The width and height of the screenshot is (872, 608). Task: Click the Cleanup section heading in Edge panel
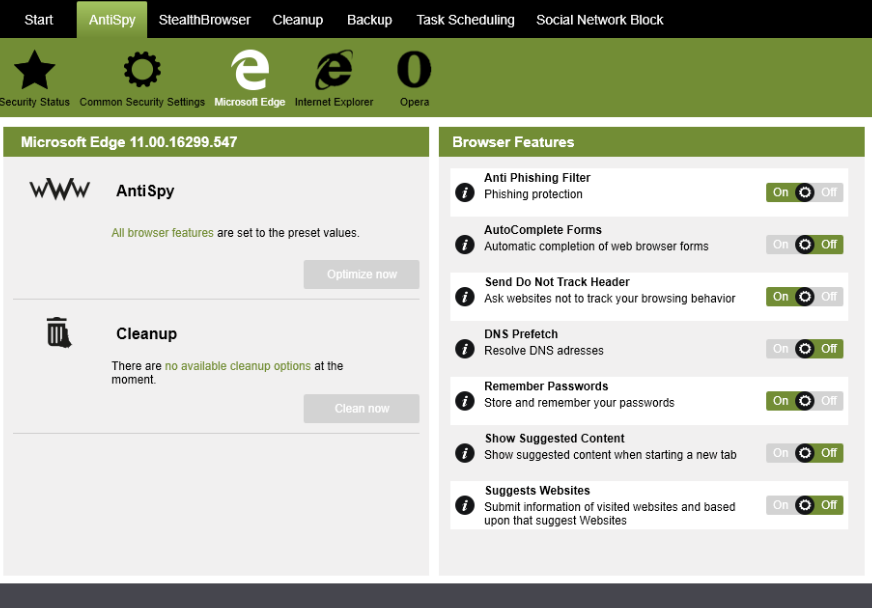pos(146,334)
